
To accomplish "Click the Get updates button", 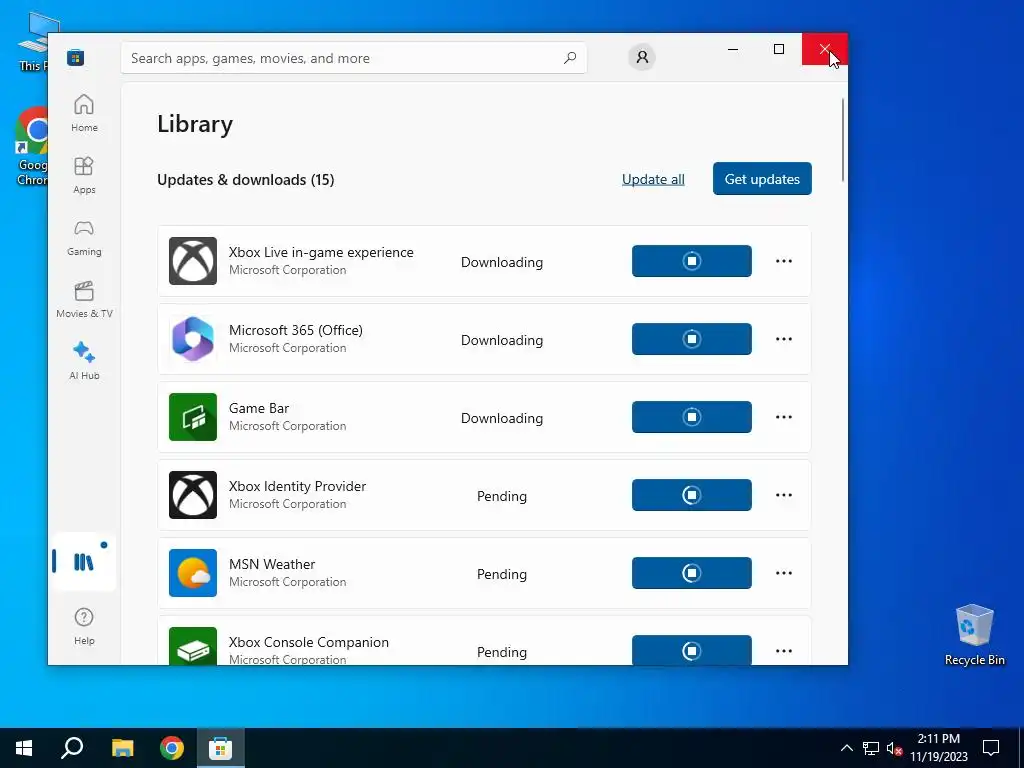I will point(762,179).
